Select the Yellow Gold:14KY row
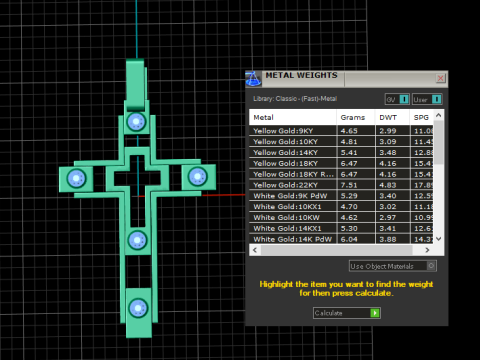This screenshot has height=360, width=480. pos(341,153)
